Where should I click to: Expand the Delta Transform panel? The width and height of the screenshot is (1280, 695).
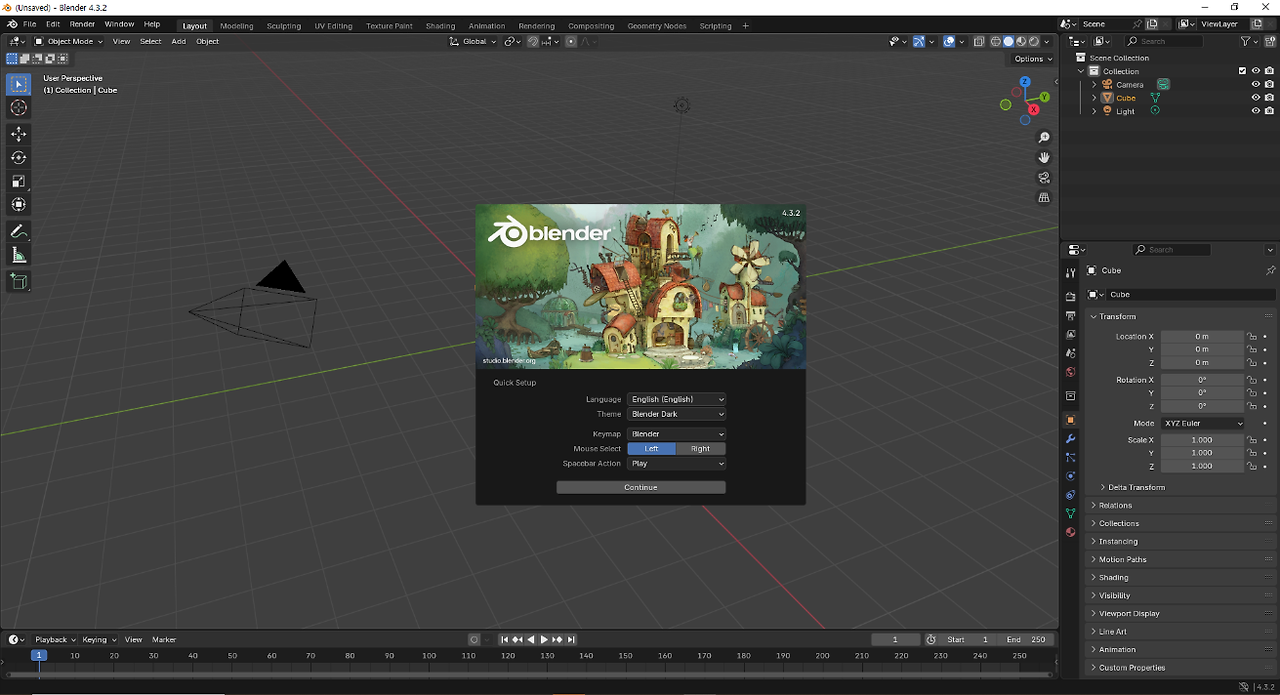[x=1136, y=487]
